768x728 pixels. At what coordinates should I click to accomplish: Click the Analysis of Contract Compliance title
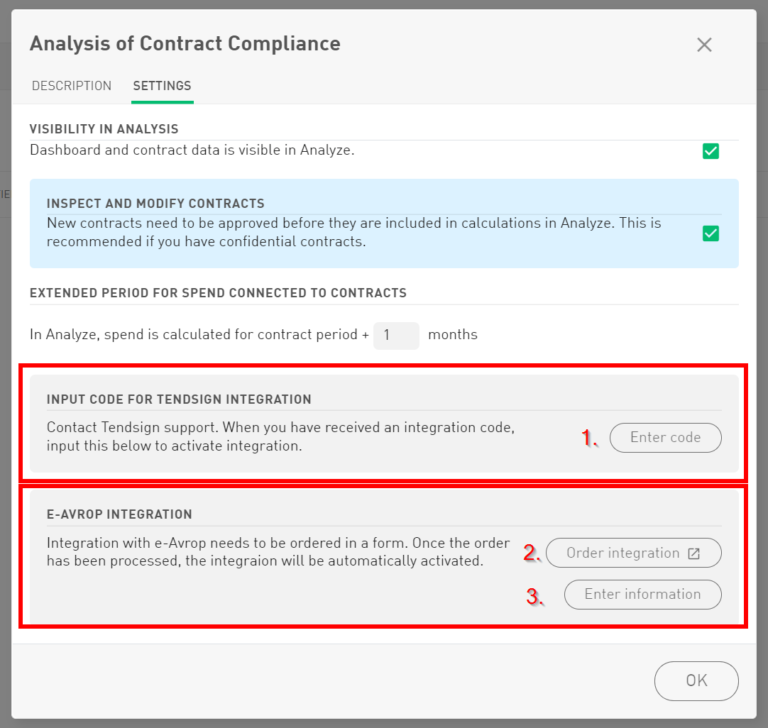tap(185, 44)
